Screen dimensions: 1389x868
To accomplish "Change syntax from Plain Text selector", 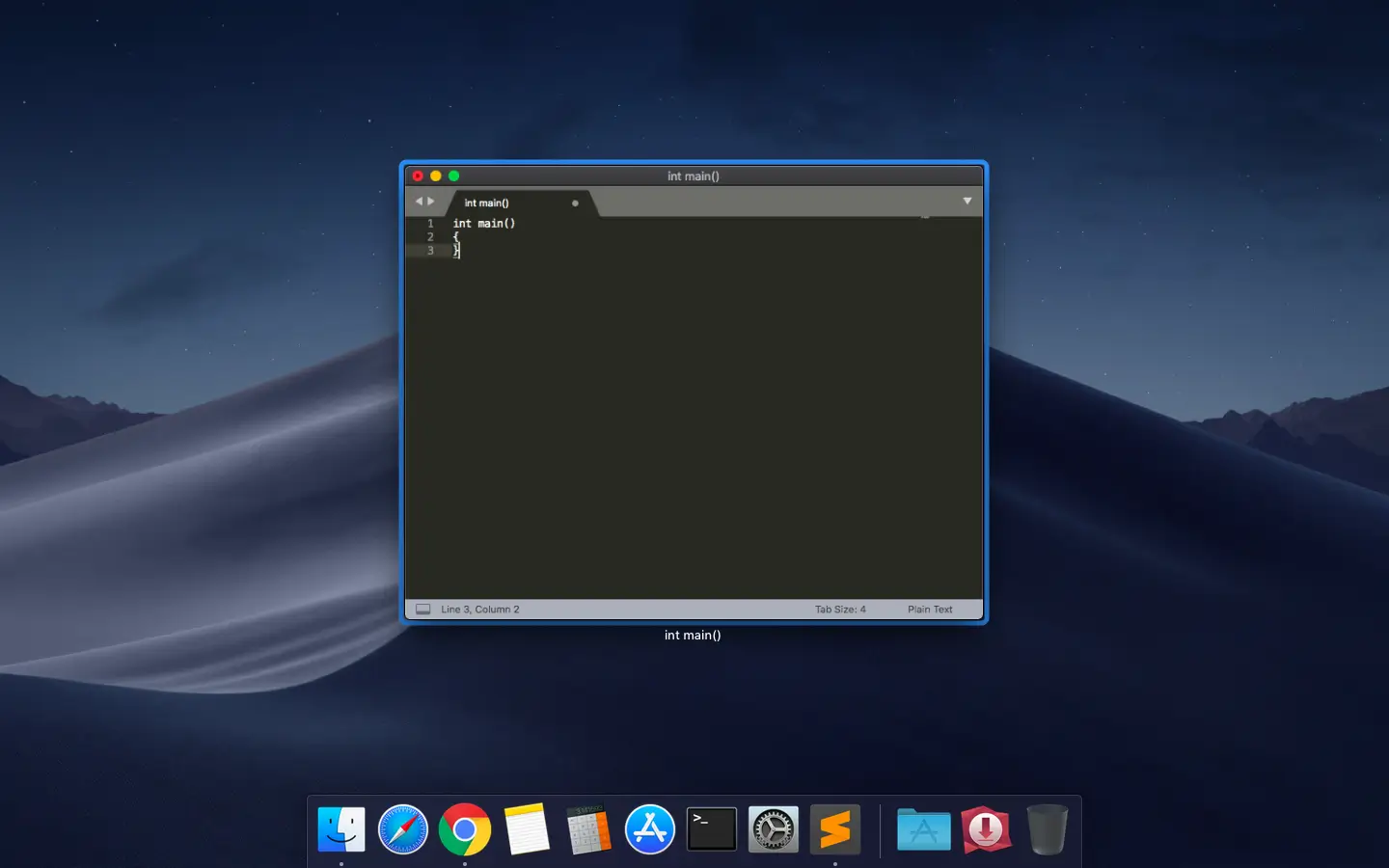I will pos(929,610).
